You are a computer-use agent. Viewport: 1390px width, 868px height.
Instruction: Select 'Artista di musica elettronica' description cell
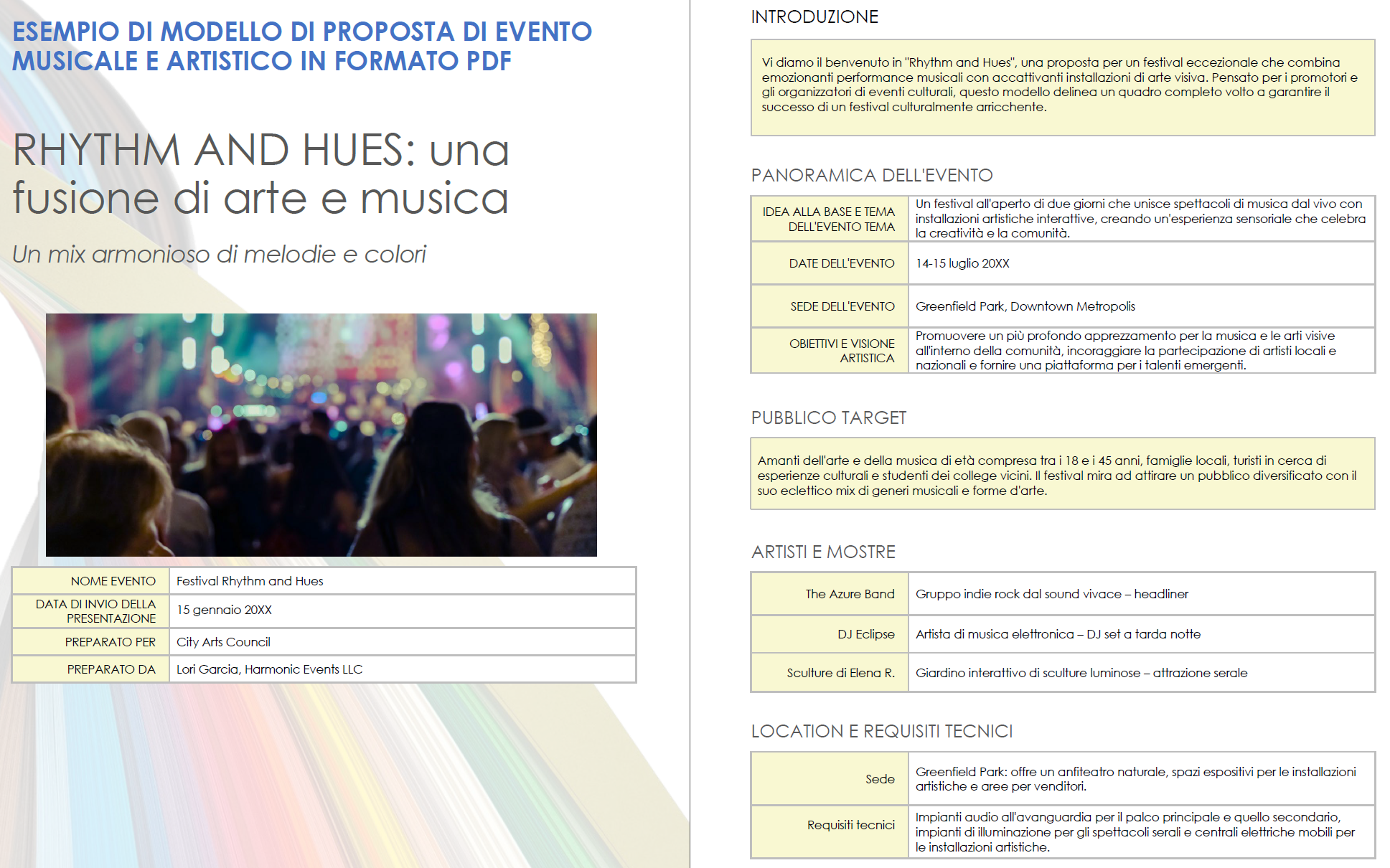(1142, 634)
